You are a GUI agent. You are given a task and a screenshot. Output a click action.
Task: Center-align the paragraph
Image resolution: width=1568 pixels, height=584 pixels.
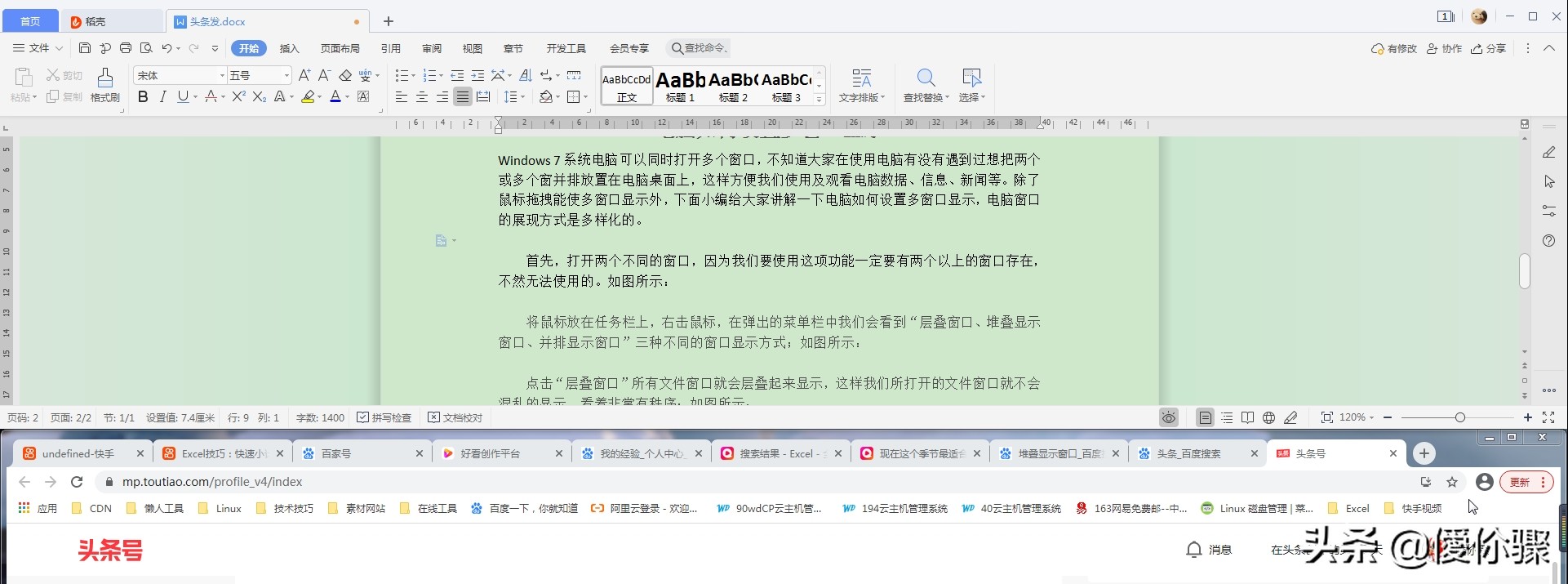coord(422,97)
